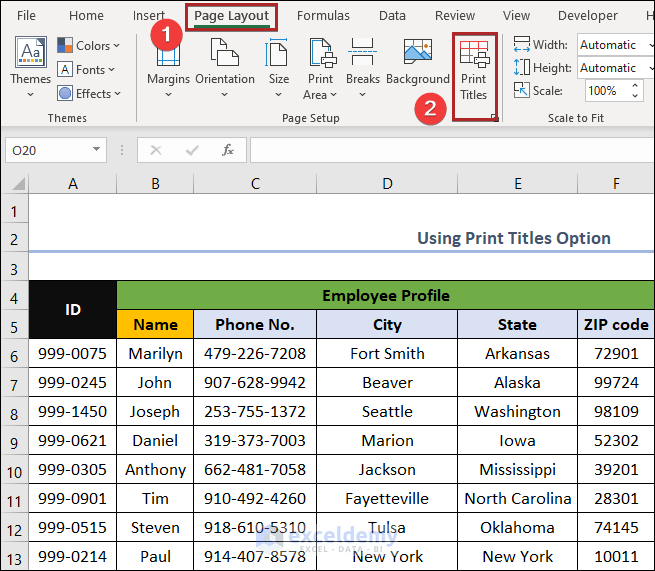Open Orientation page options
Screen dimensions: 655x571
[x=225, y=68]
